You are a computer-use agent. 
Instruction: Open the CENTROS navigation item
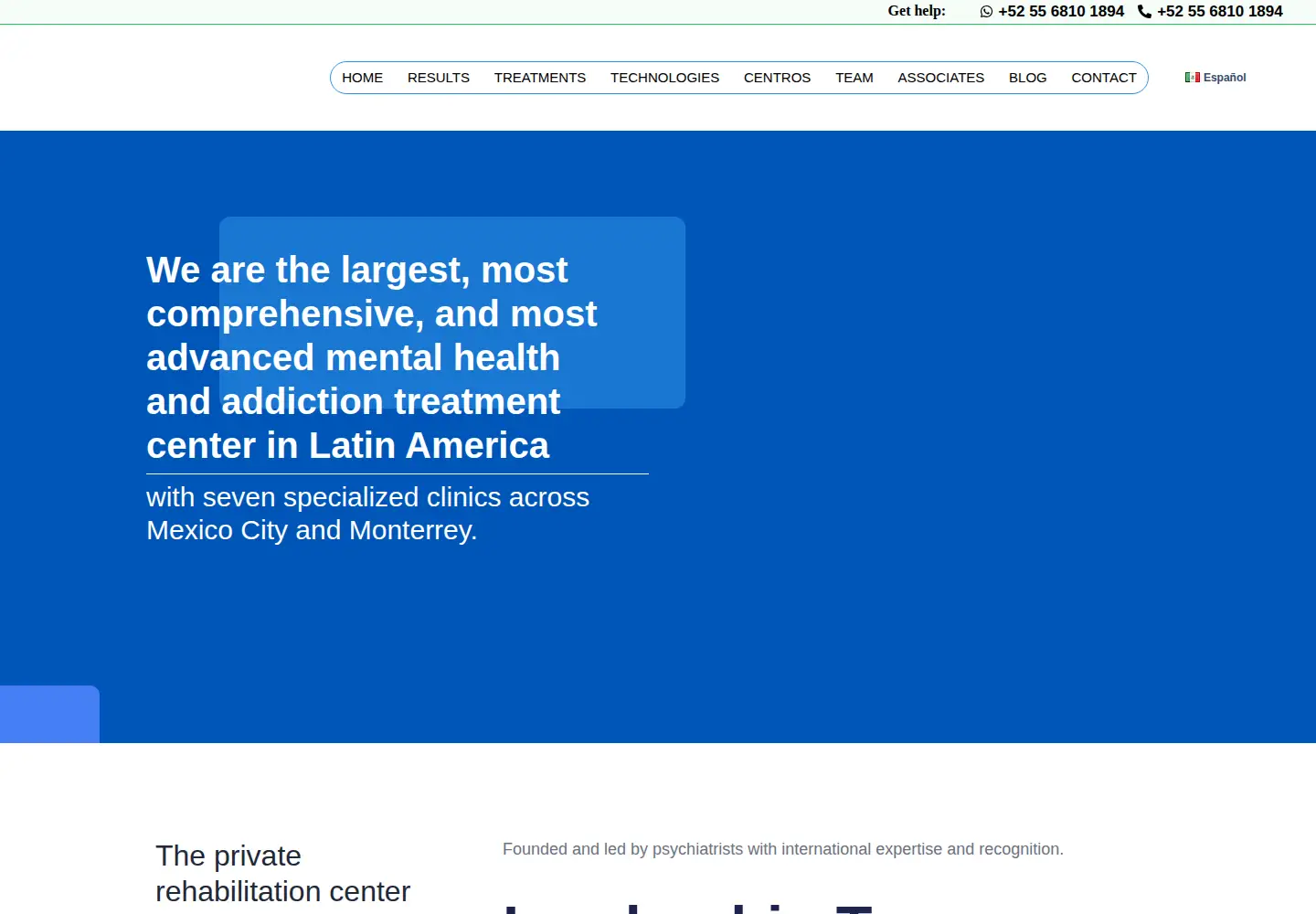click(777, 78)
